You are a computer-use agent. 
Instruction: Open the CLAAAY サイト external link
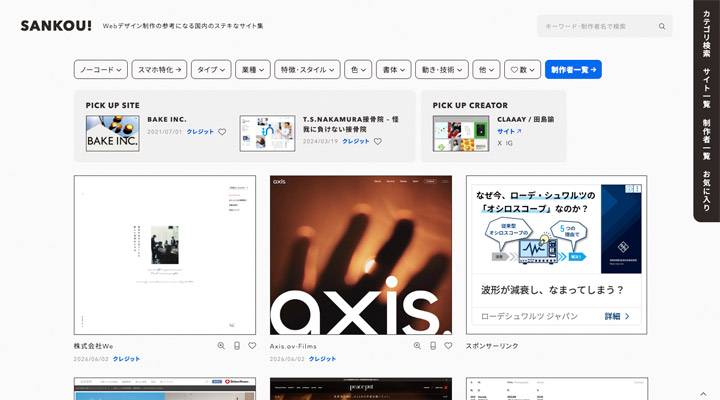click(509, 131)
